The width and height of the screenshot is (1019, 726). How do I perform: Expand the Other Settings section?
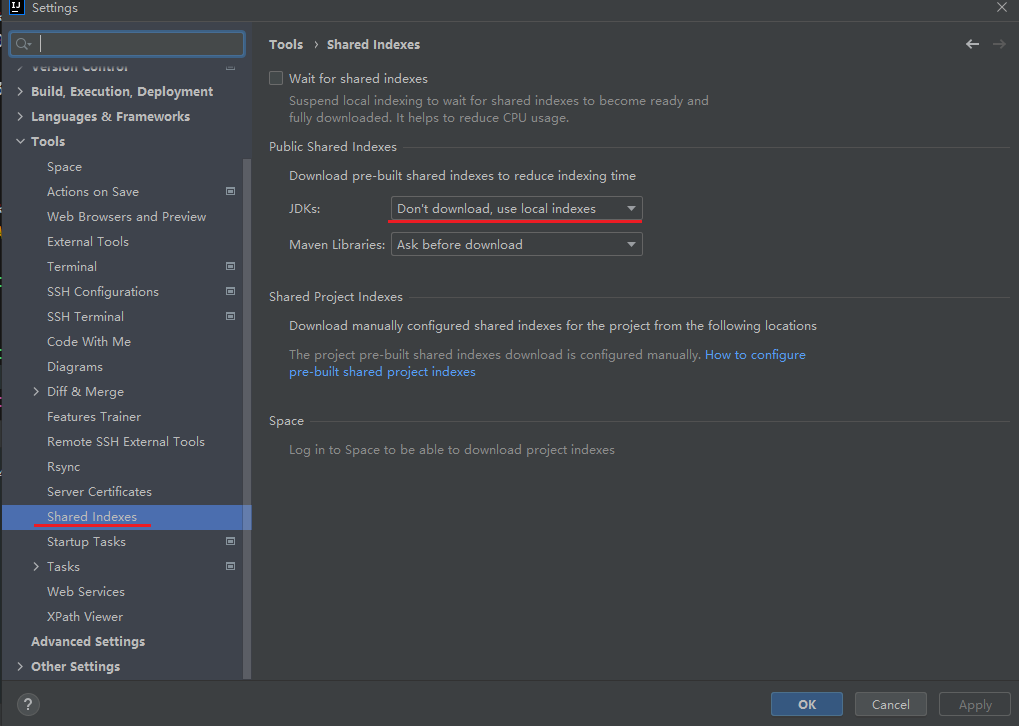(19, 666)
